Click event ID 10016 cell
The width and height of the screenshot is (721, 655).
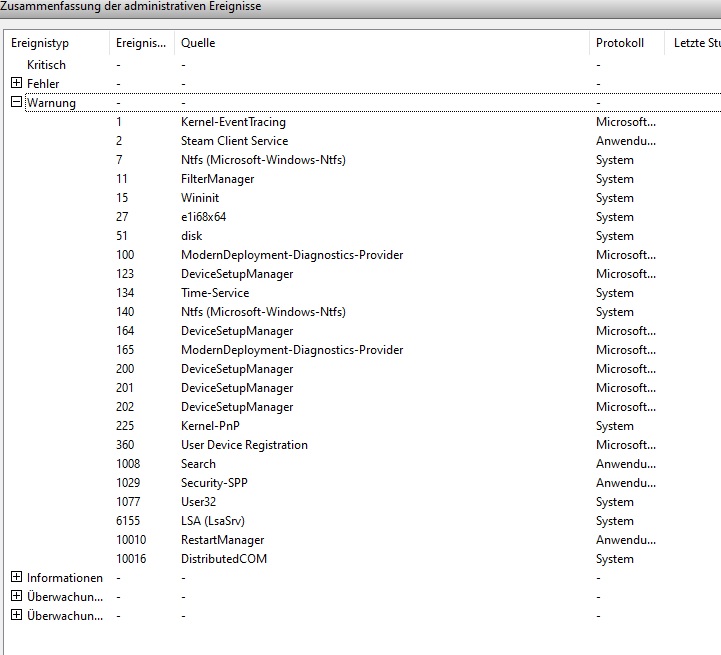(x=131, y=559)
